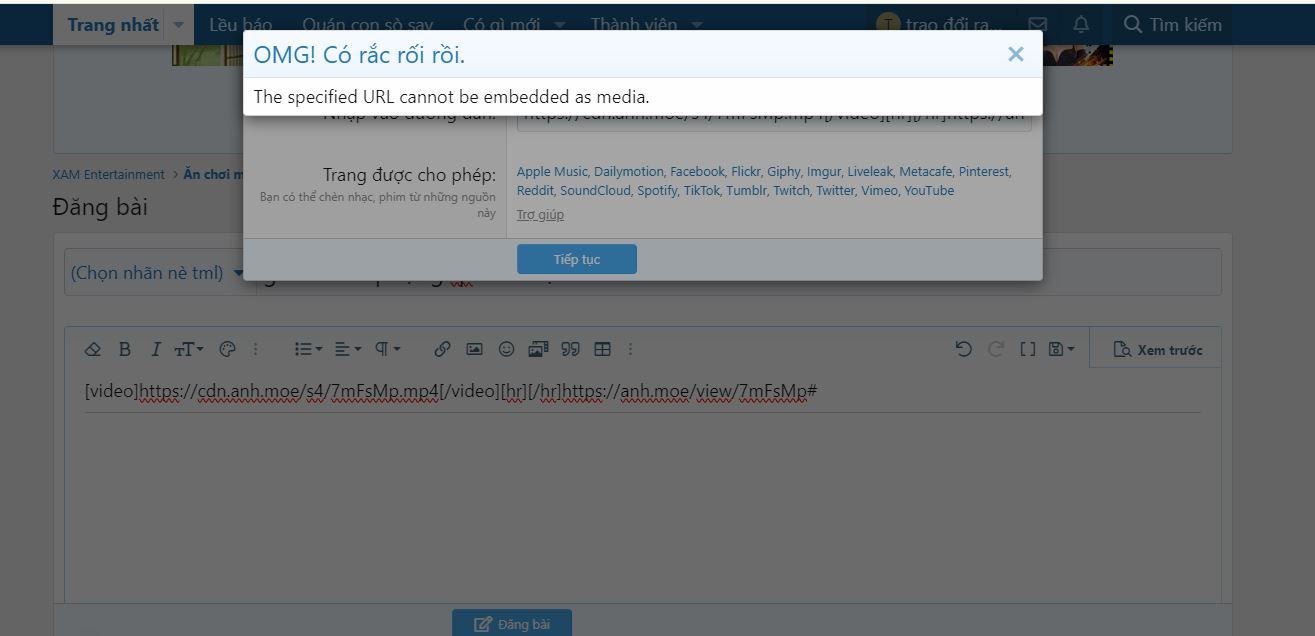Toggle BB code mode brackets

point(1027,349)
